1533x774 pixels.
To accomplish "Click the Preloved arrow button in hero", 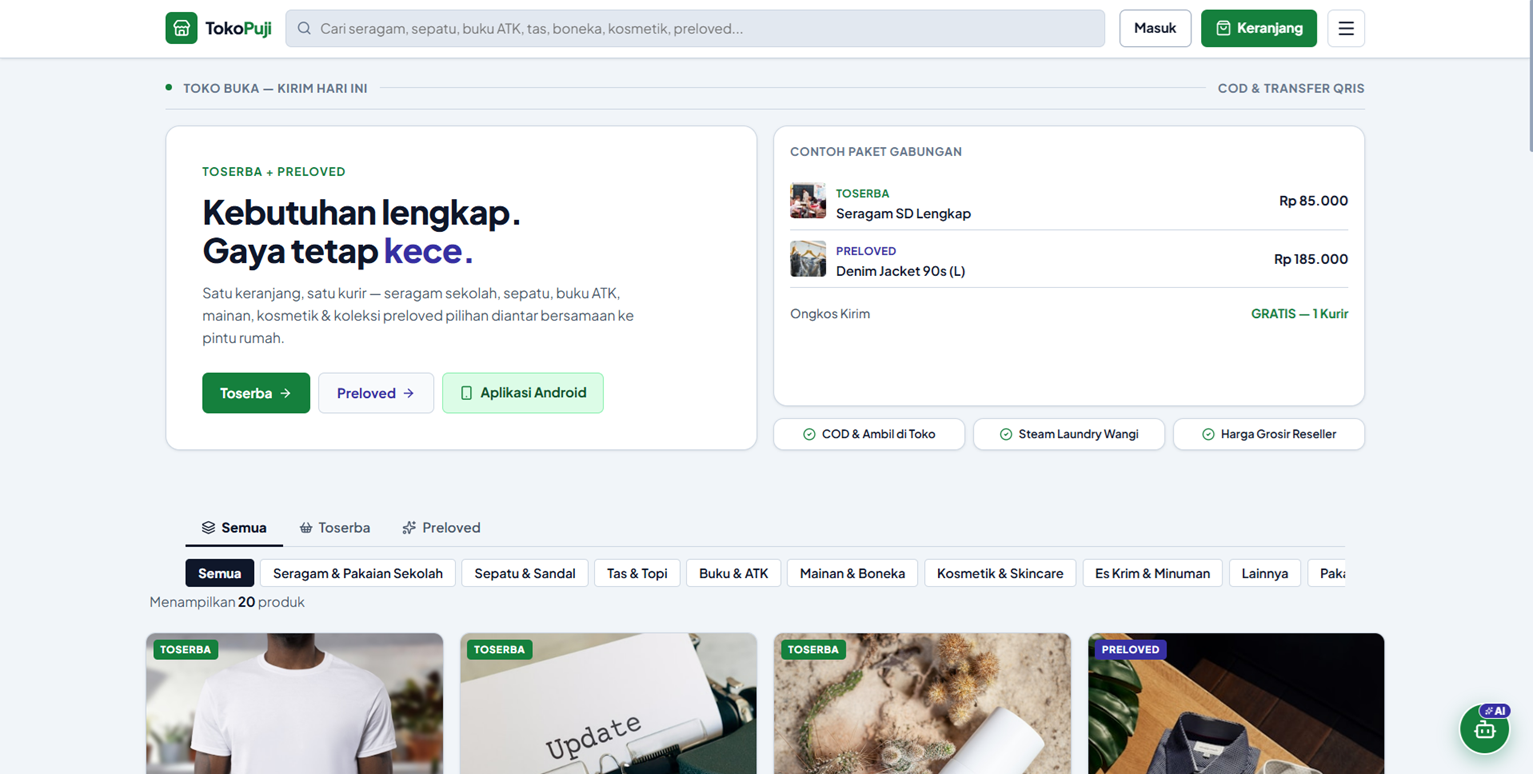I will coord(376,393).
